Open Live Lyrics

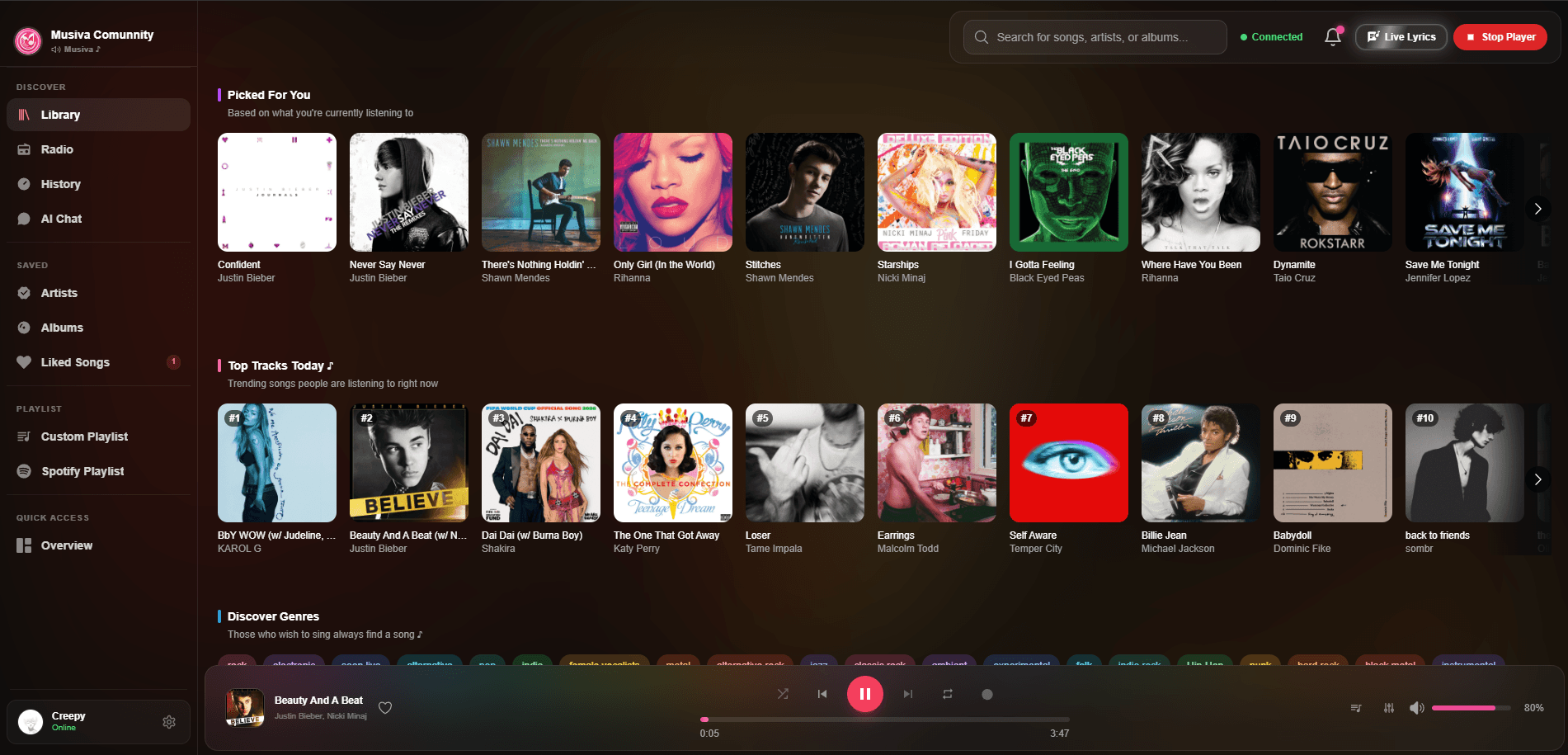(x=1401, y=37)
